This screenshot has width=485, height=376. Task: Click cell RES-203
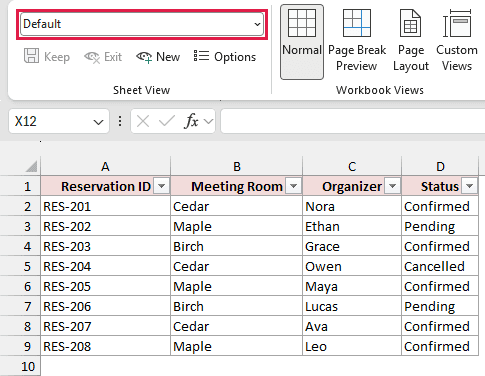(105, 246)
